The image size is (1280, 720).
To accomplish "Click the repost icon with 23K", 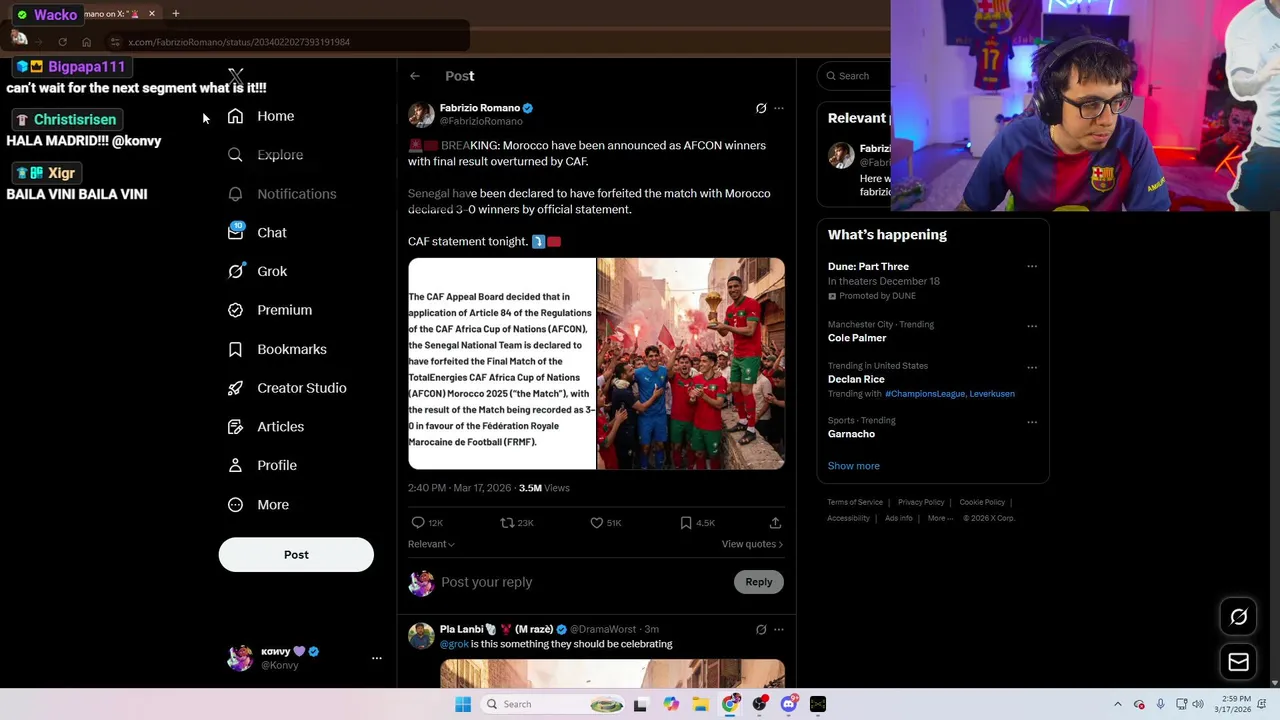I will pos(507,523).
